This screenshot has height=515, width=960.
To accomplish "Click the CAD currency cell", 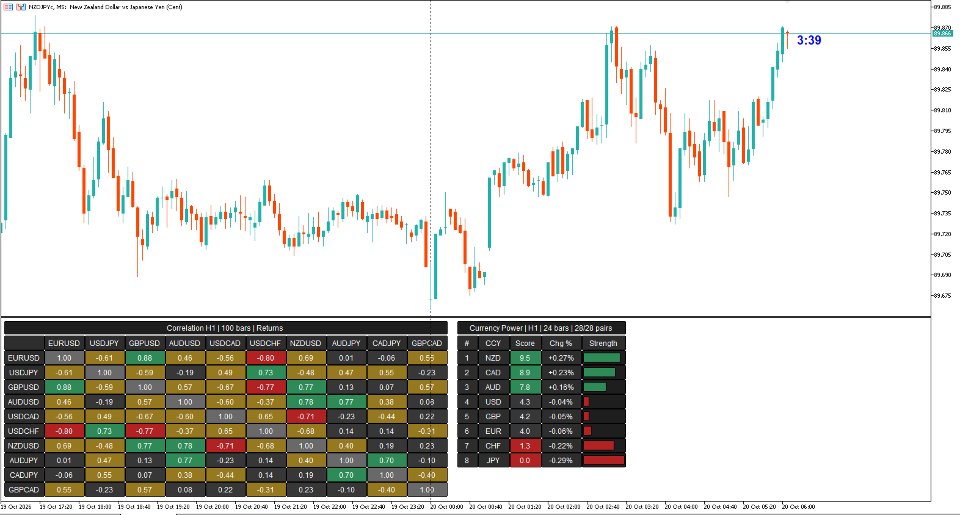I will click(x=493, y=372).
